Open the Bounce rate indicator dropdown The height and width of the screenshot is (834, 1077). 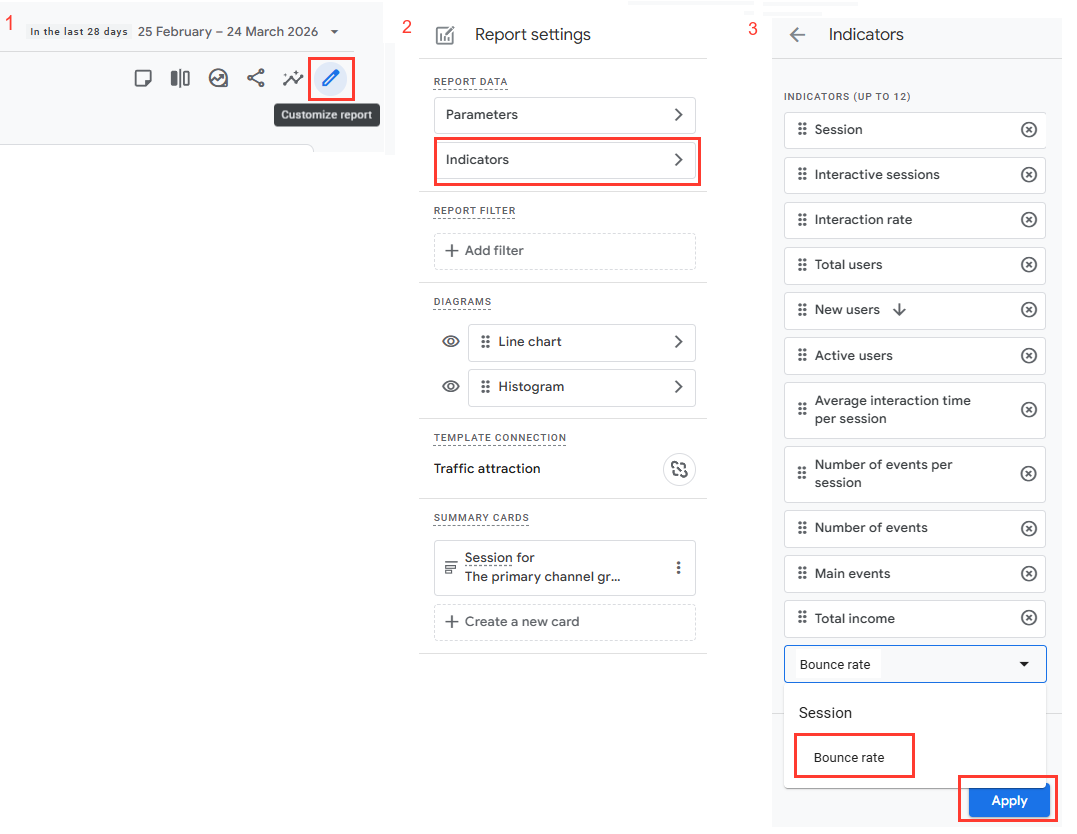1023,663
